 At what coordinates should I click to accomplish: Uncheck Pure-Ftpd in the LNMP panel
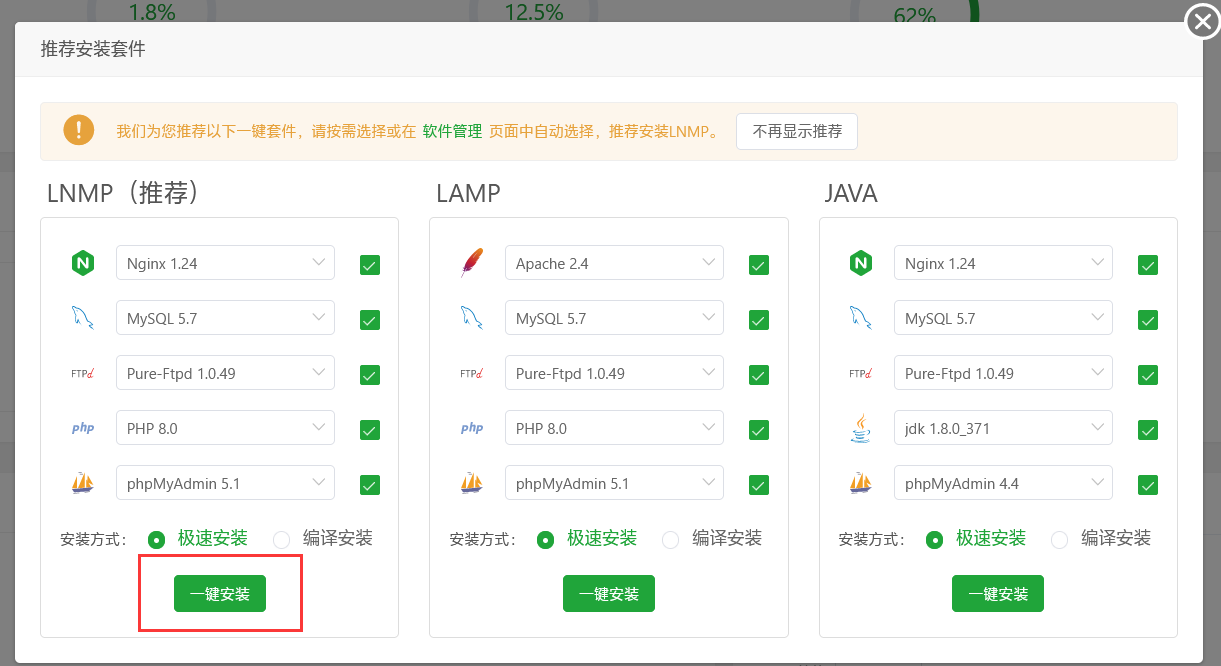370,375
